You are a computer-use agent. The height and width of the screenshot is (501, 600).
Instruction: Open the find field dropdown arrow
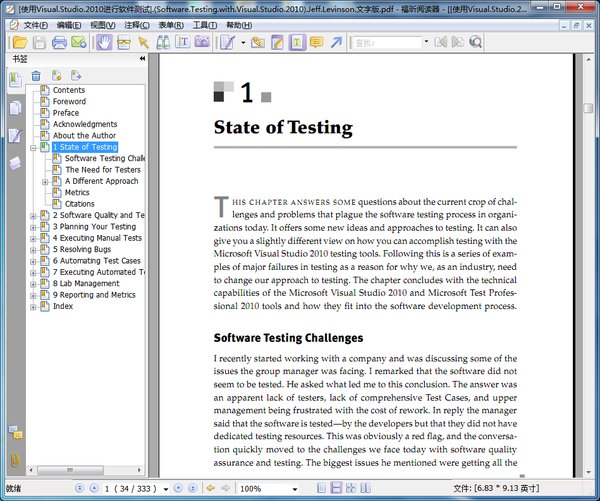click(426, 41)
